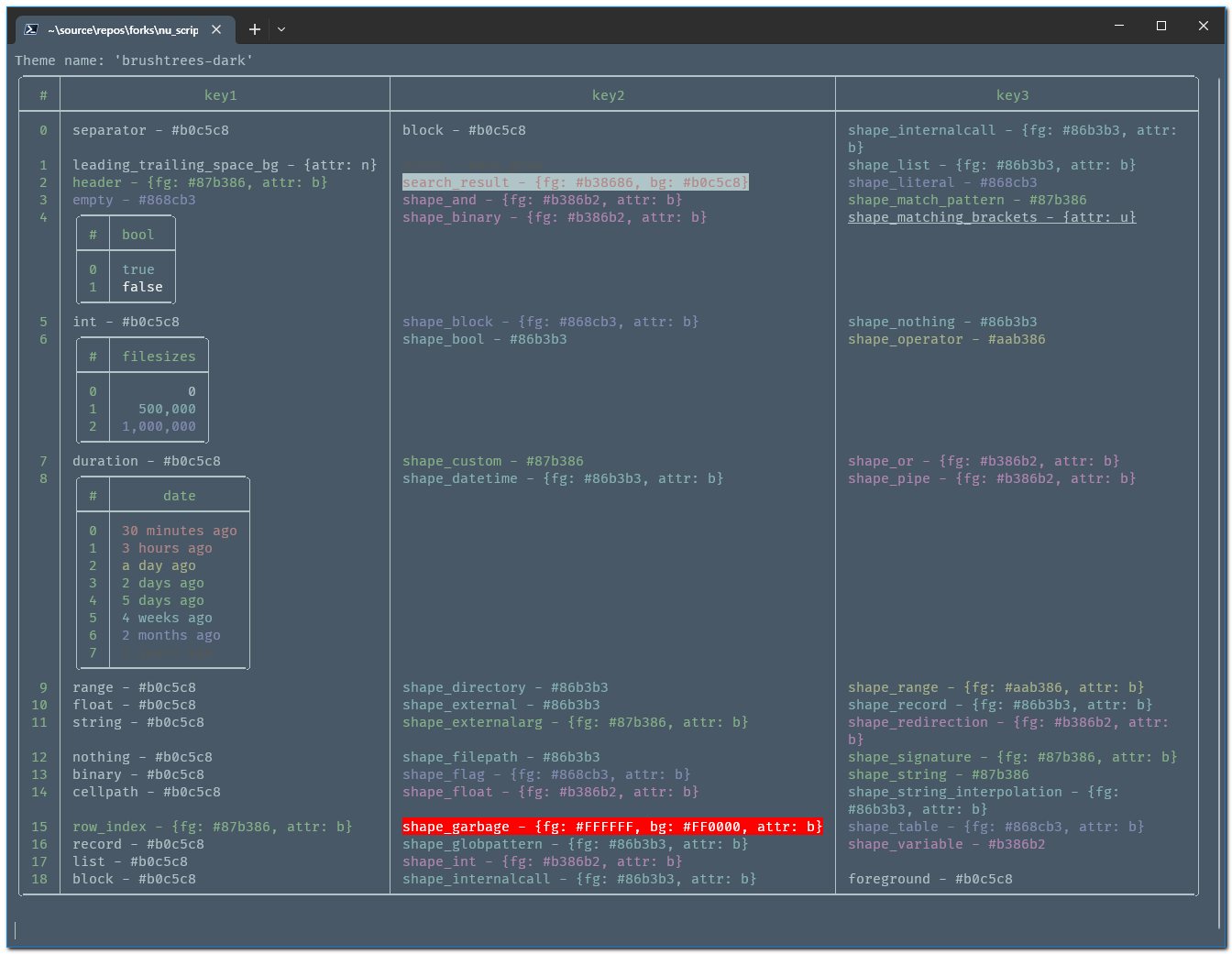
Task: Click 'shape_custom - #87b386' text
Action: (x=493, y=461)
